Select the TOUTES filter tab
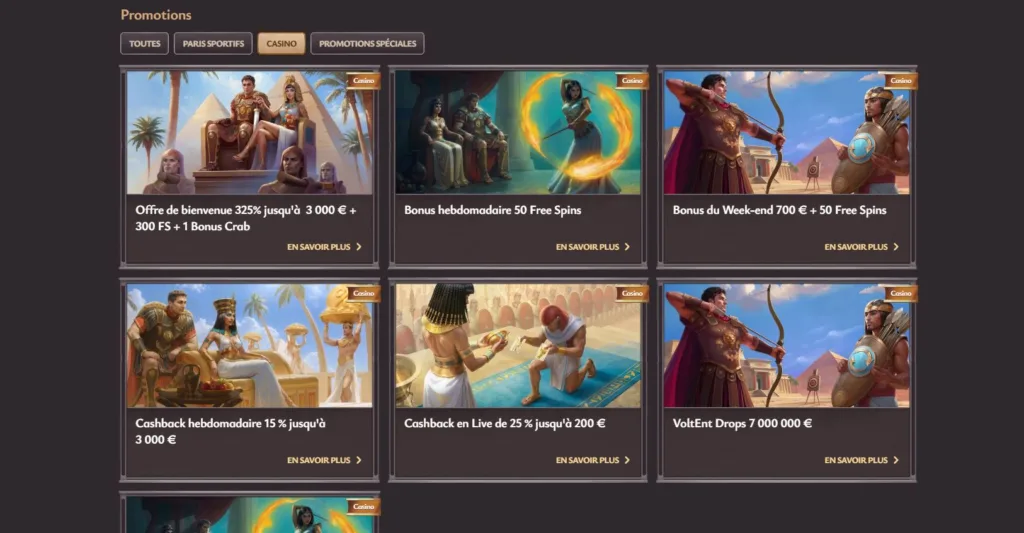Viewport: 1024px width, 533px height. click(144, 44)
